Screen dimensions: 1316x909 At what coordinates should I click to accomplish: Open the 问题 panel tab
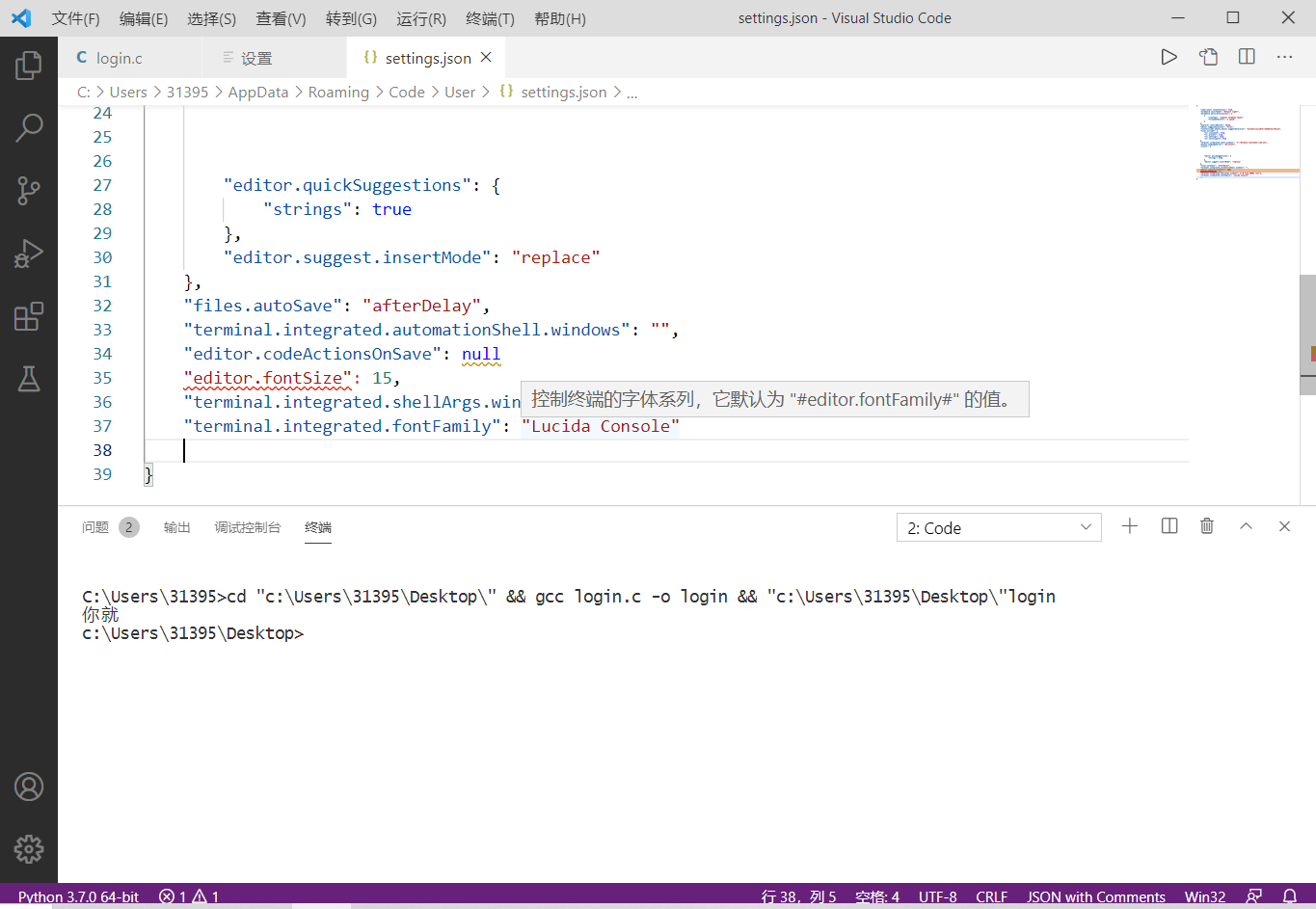tap(95, 527)
